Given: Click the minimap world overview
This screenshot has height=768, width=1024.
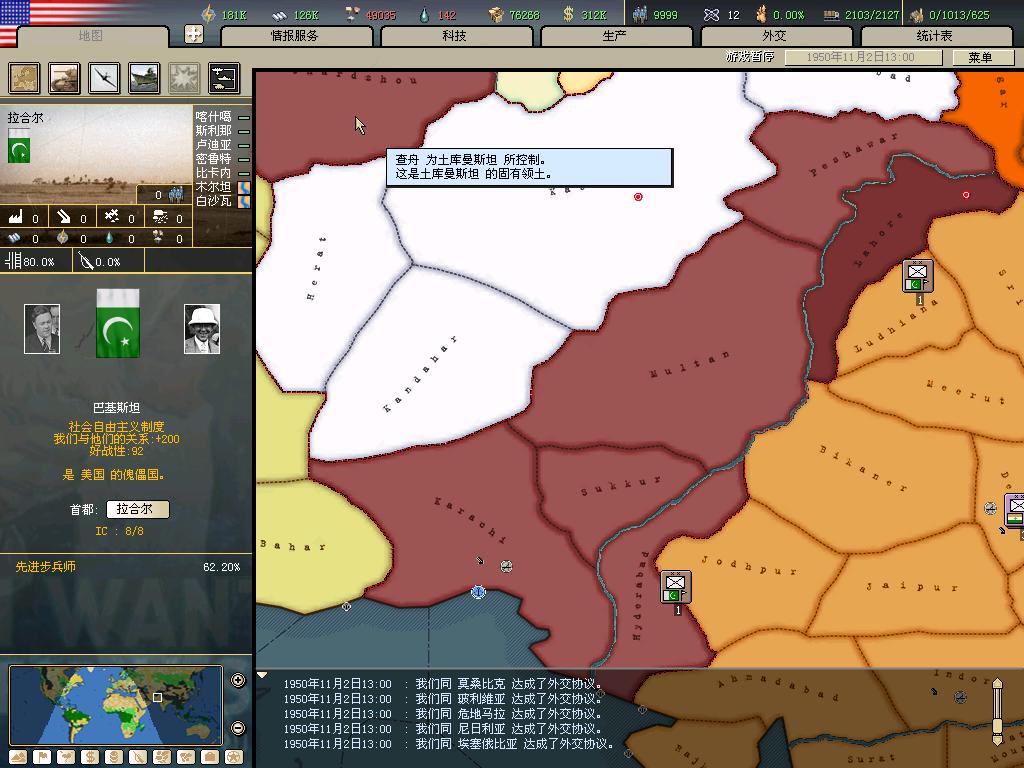Looking at the screenshot, I should pyautogui.click(x=116, y=705).
